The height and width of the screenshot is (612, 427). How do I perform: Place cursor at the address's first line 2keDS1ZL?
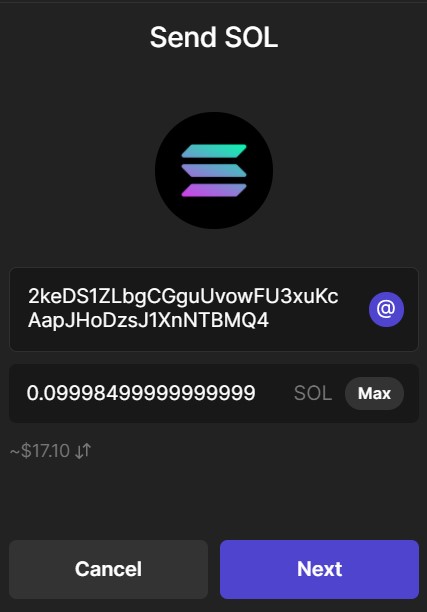coord(183,297)
